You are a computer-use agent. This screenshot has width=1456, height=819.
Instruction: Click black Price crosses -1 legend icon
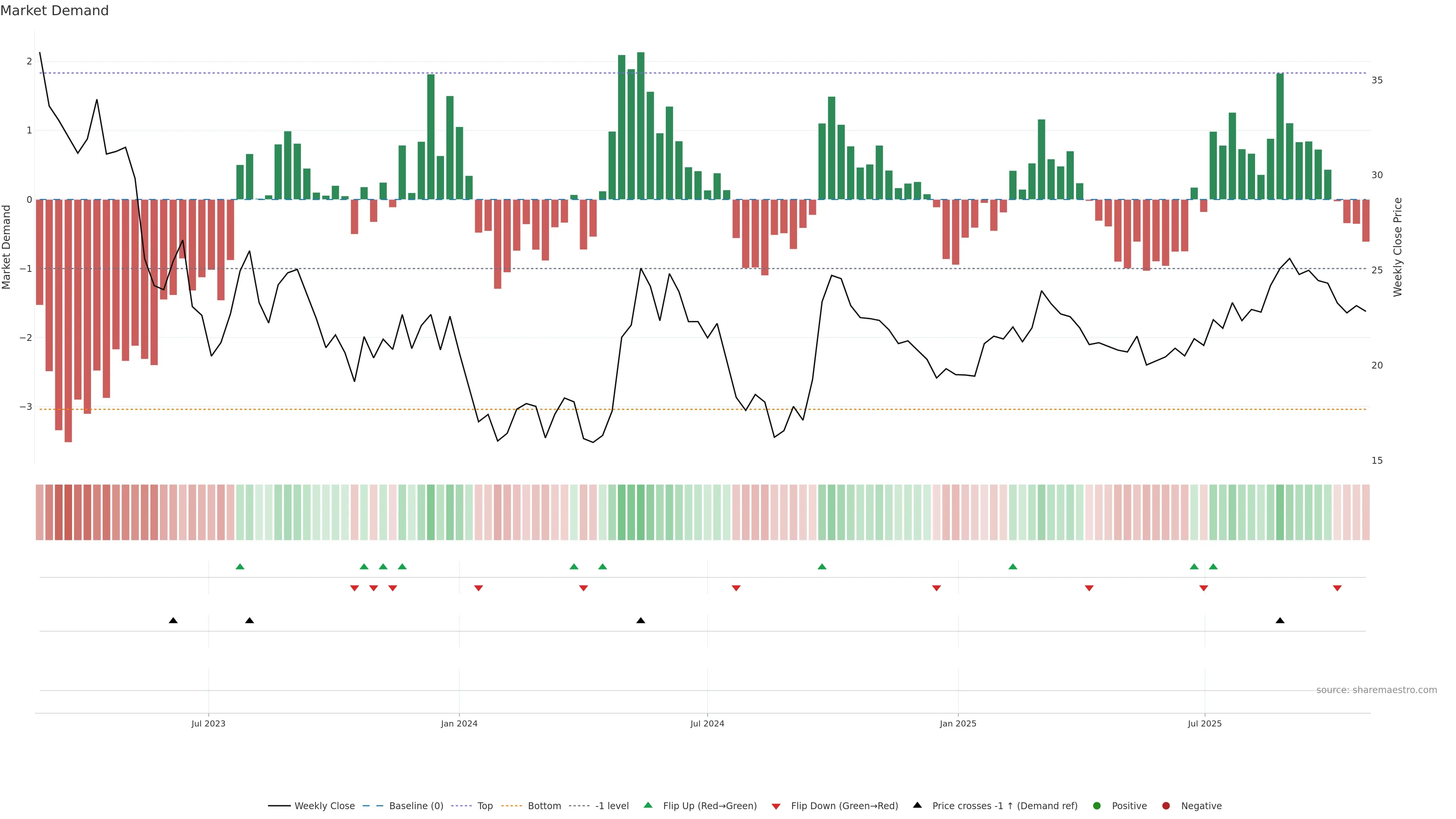click(917, 805)
